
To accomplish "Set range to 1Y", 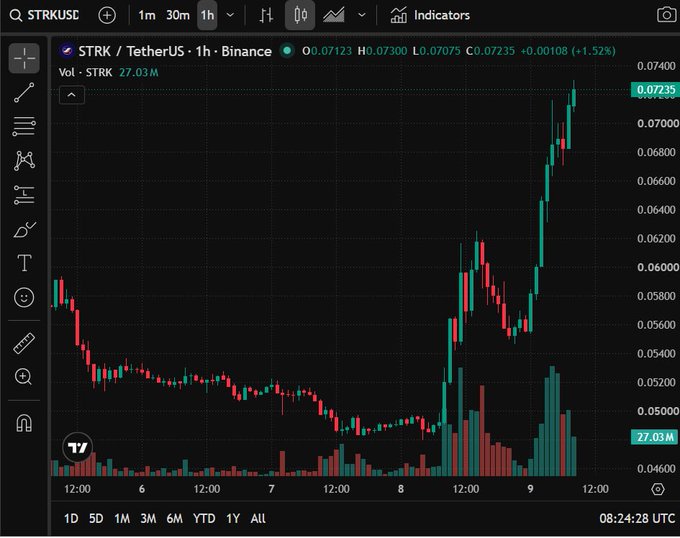I will pyautogui.click(x=233, y=518).
